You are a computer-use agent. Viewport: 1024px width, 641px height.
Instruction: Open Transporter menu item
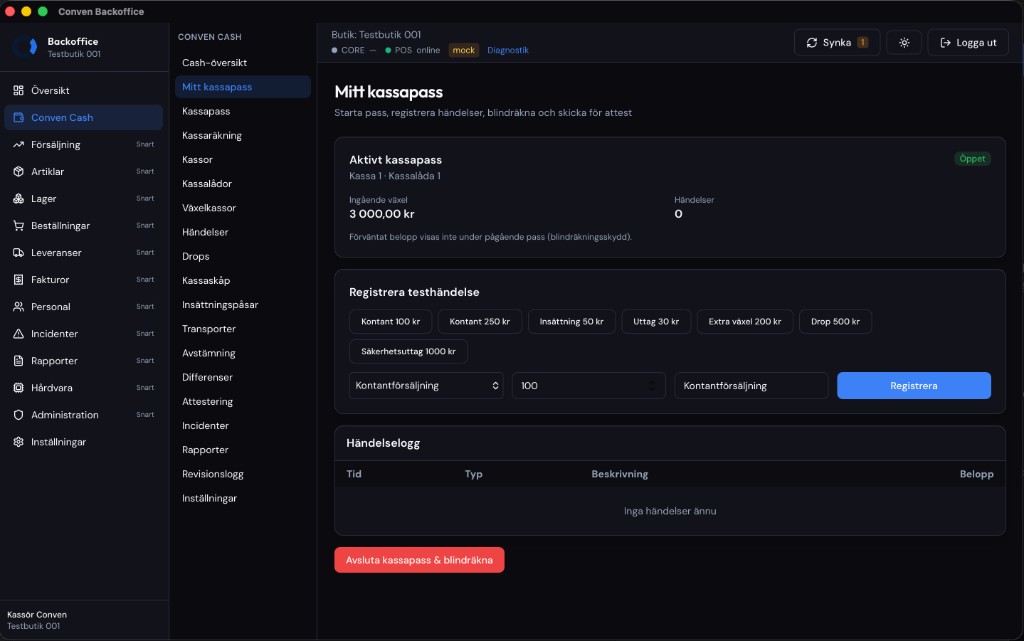tap(242, 328)
